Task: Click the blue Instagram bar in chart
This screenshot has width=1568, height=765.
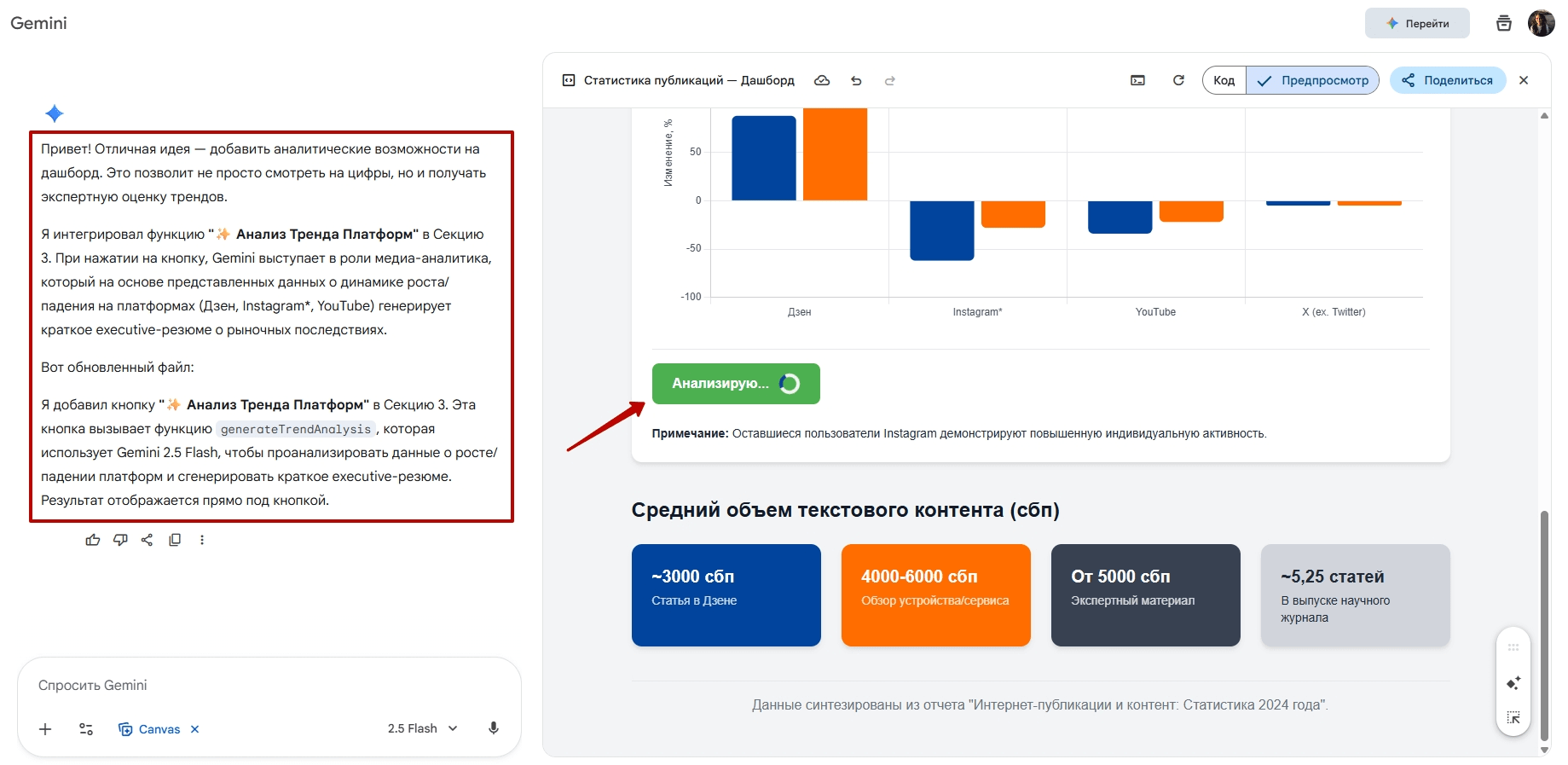Action: [x=942, y=230]
